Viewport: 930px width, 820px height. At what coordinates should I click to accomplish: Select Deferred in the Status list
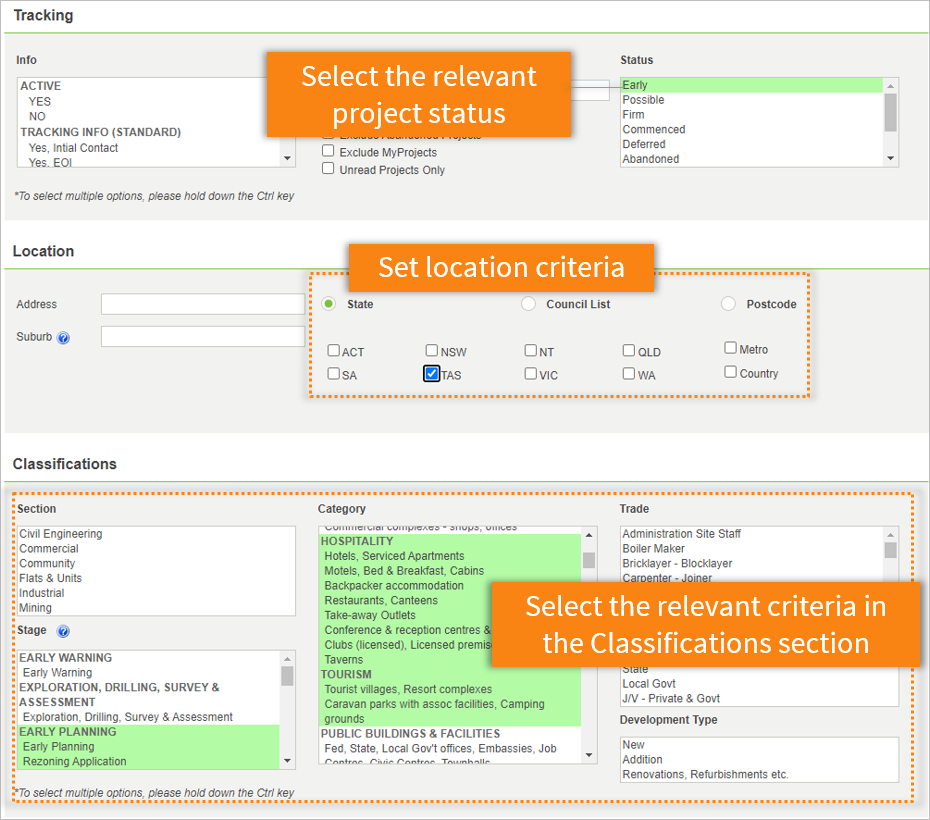(751, 145)
